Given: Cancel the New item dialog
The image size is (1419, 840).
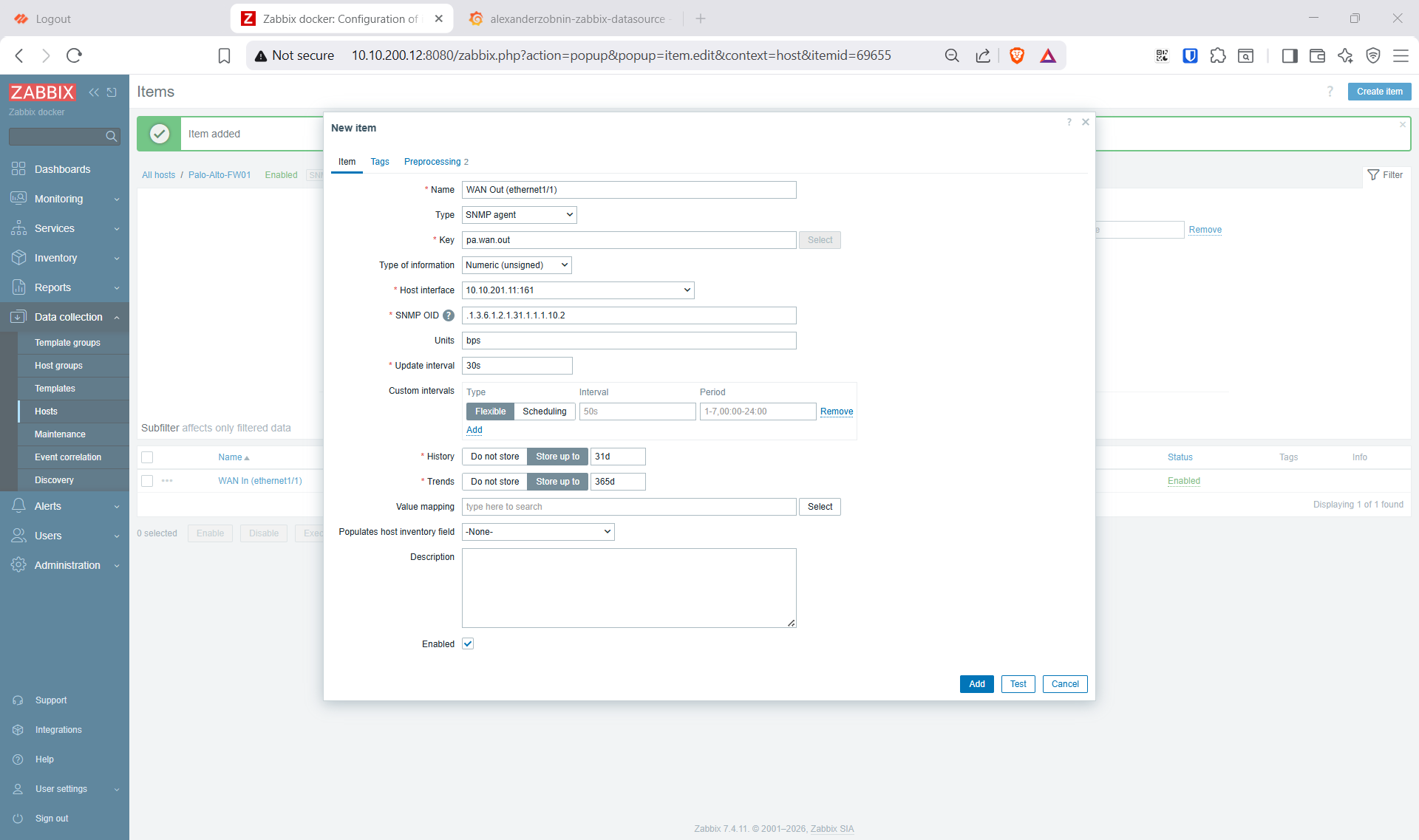Looking at the screenshot, I should coord(1065,684).
